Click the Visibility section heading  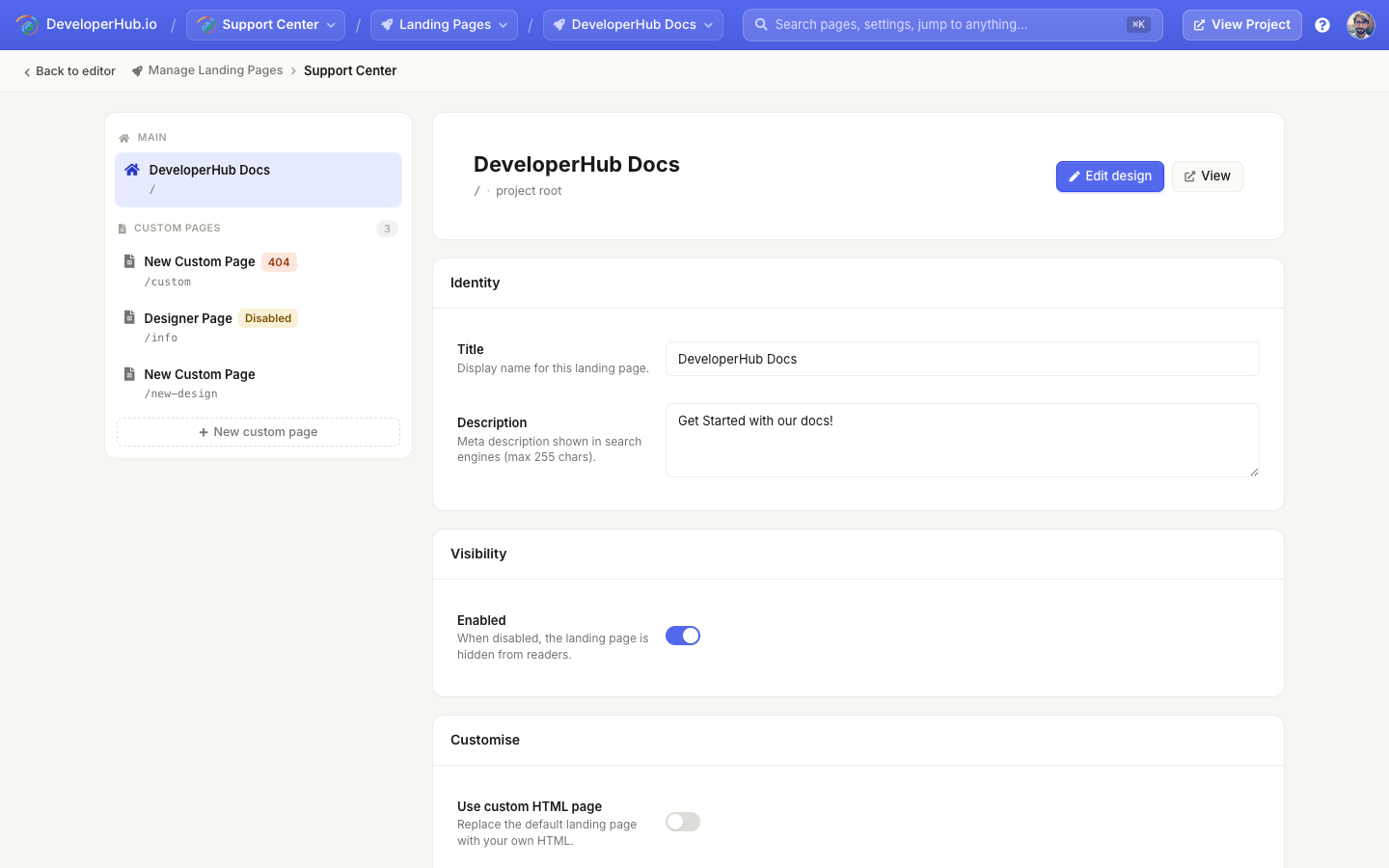pos(478,554)
